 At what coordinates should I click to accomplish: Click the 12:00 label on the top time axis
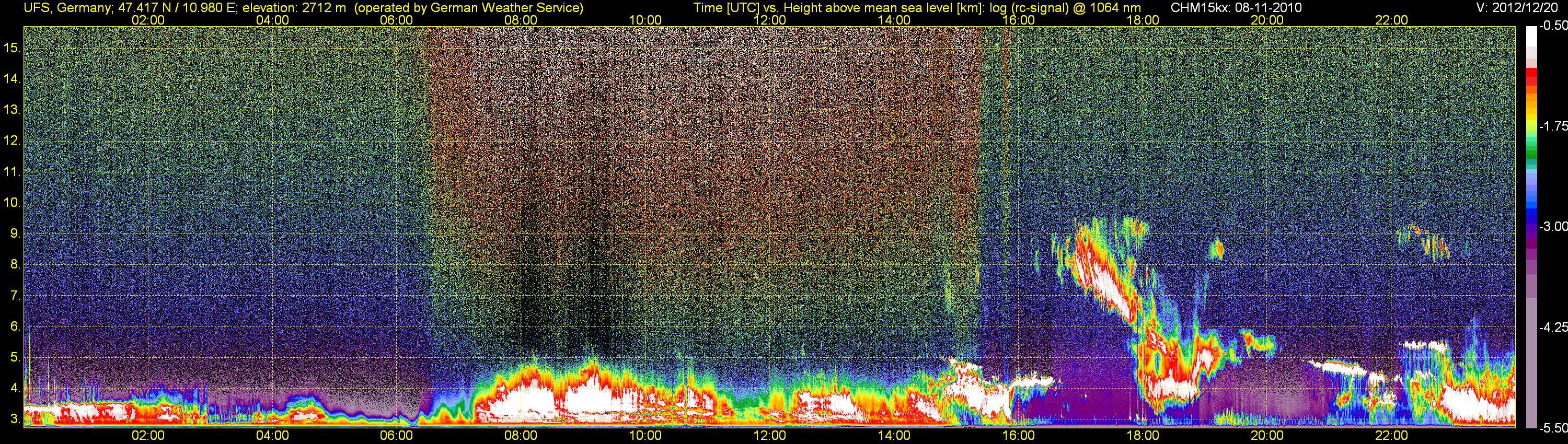(769, 19)
